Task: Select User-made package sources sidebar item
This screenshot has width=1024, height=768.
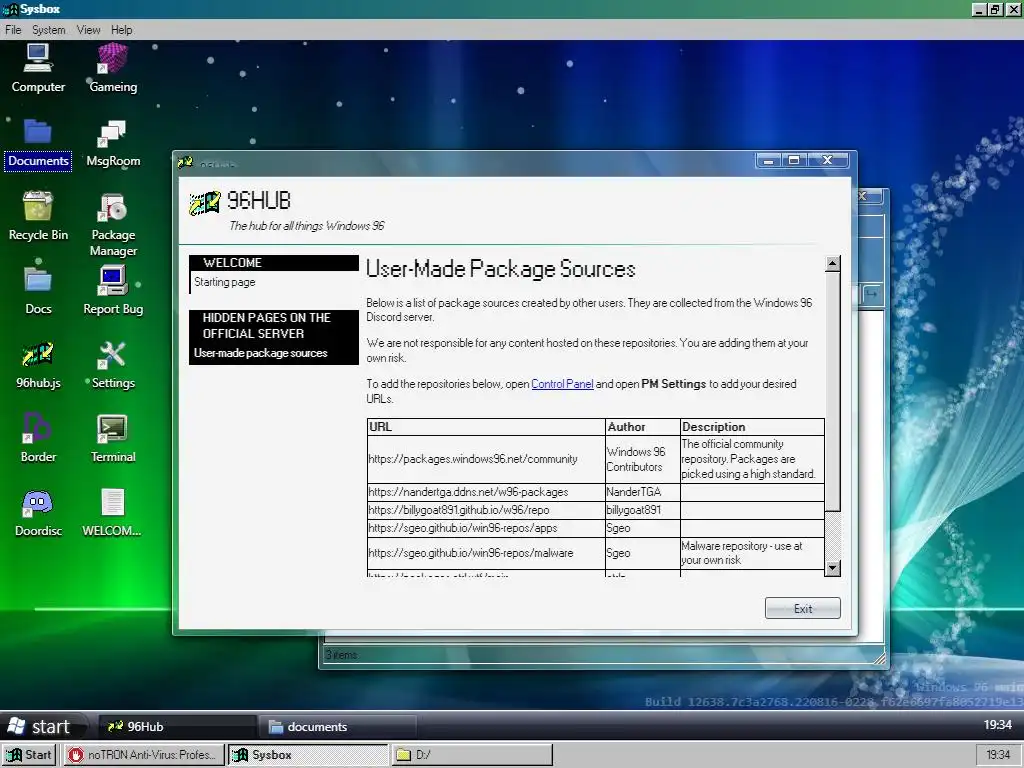Action: (x=261, y=353)
